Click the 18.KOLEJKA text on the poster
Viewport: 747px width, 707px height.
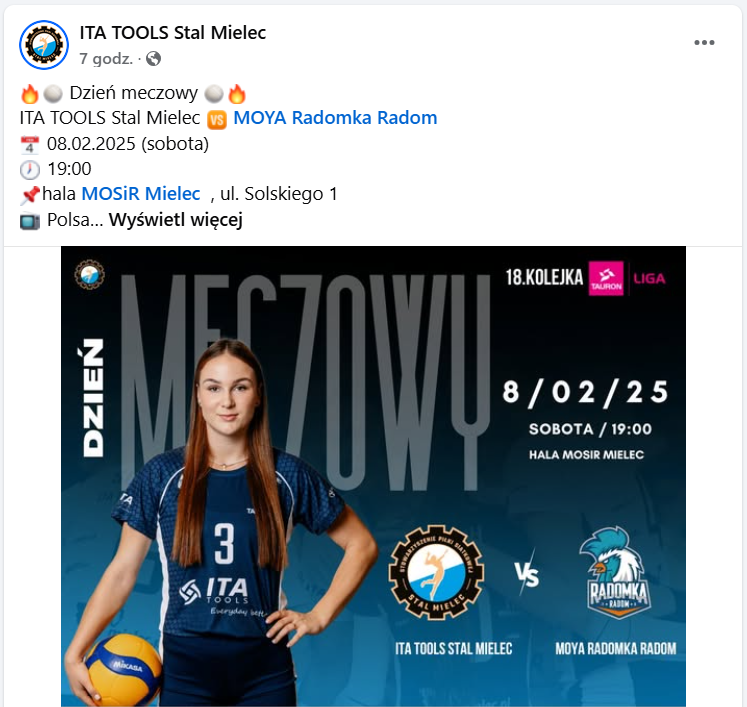coord(545,278)
